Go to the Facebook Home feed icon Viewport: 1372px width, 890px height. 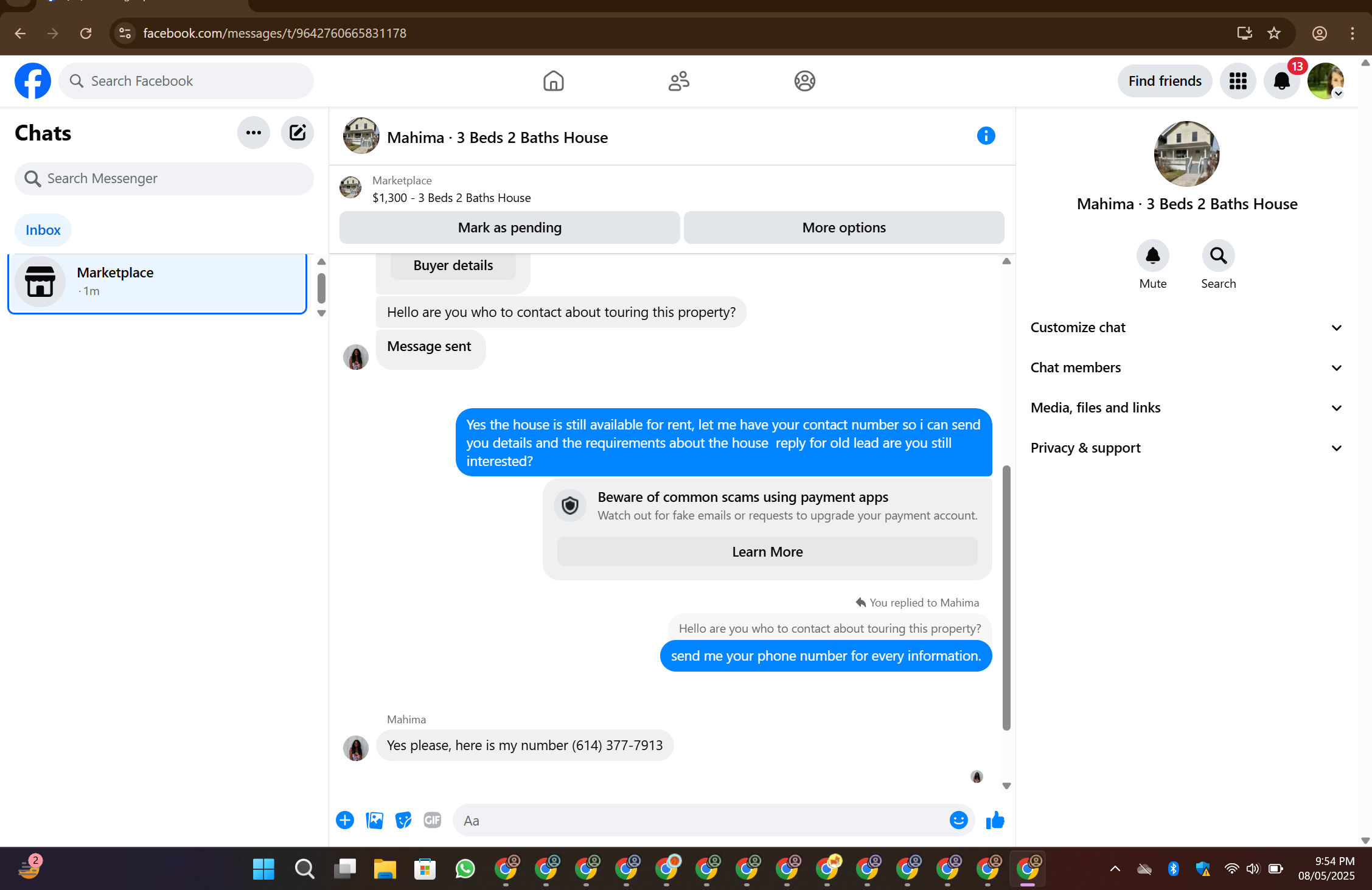coord(553,81)
